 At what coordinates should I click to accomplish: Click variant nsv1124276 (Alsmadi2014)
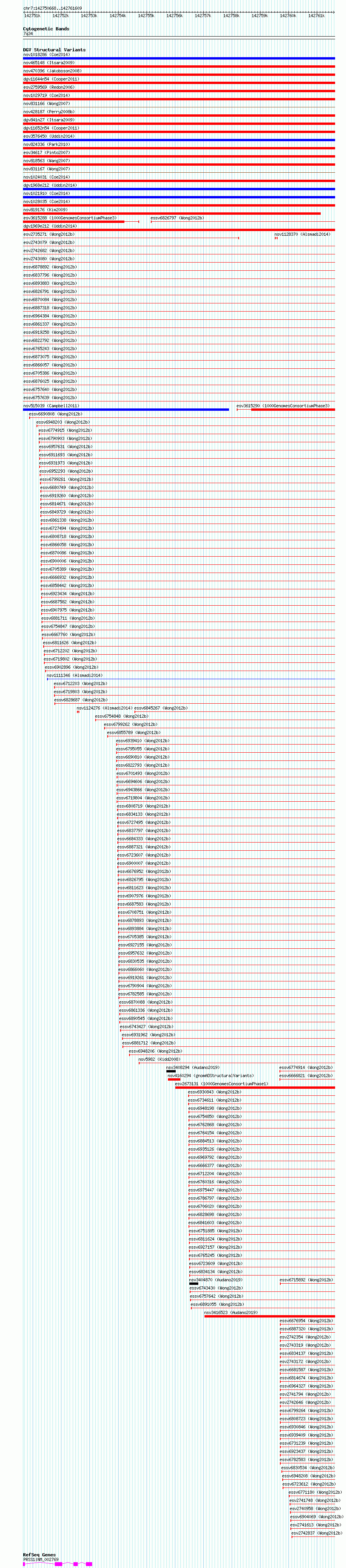coord(104,708)
